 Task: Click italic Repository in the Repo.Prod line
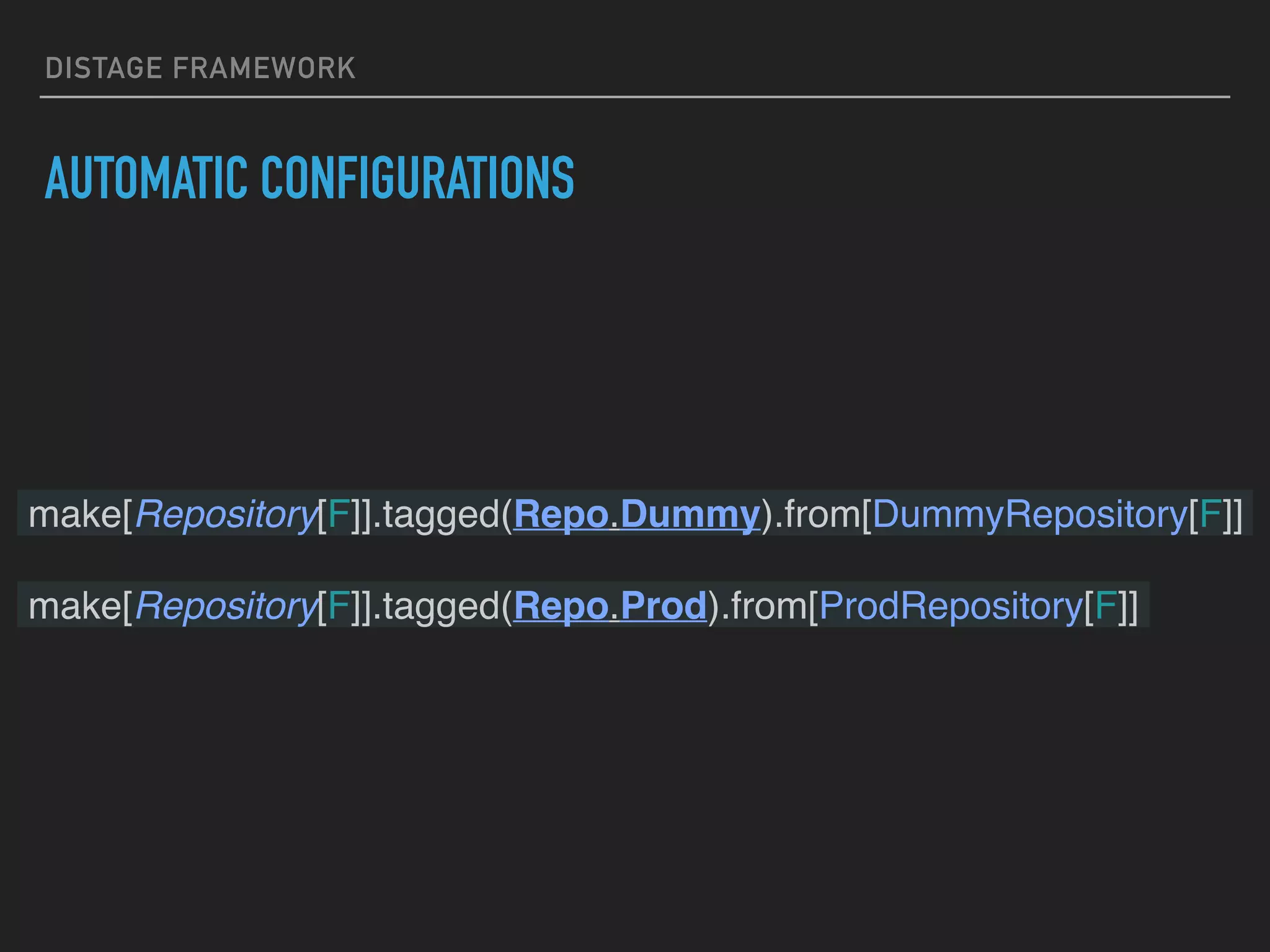(x=226, y=606)
